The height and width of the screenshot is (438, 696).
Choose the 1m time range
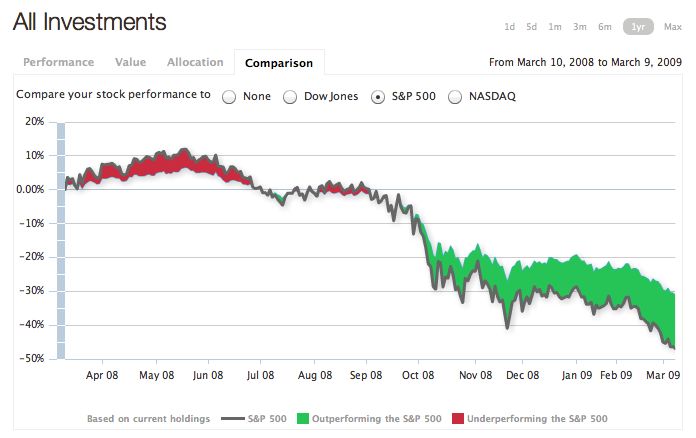555,27
